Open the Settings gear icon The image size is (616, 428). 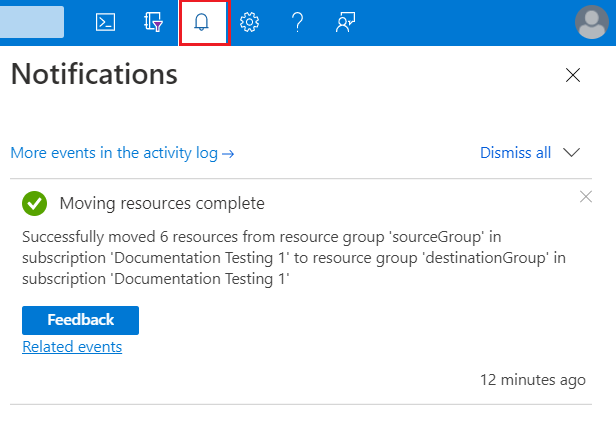pos(250,23)
